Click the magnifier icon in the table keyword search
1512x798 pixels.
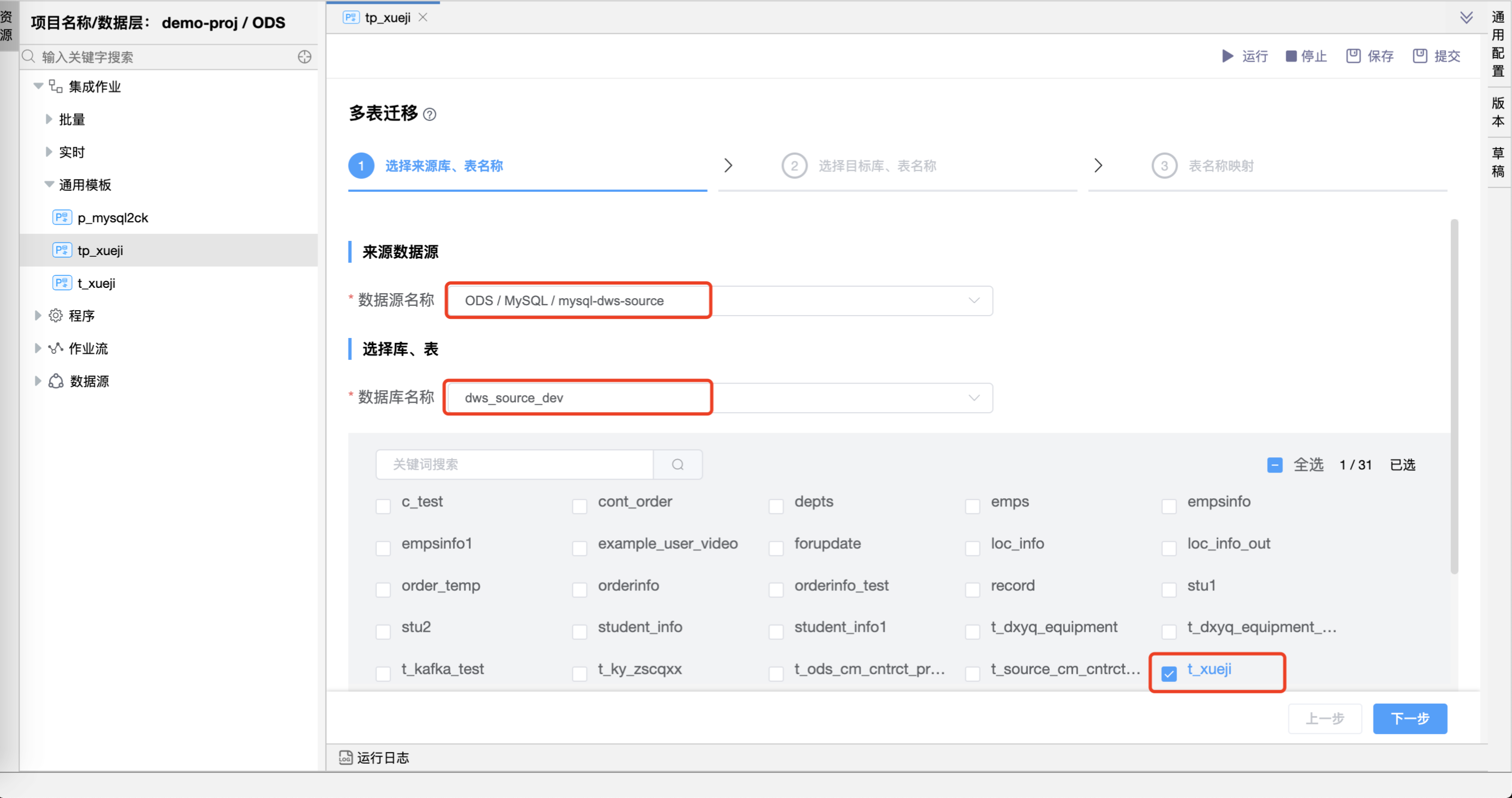[678, 465]
